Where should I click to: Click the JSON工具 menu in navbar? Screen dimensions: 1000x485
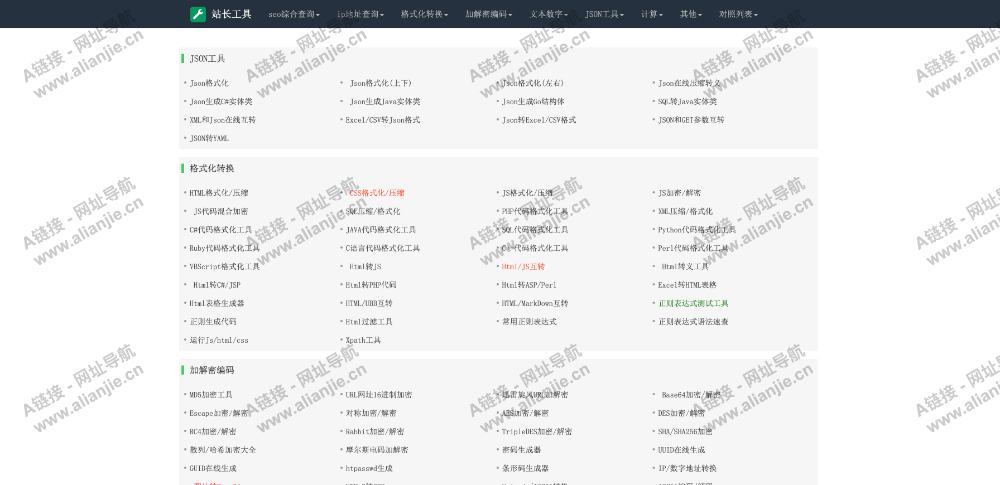604,14
